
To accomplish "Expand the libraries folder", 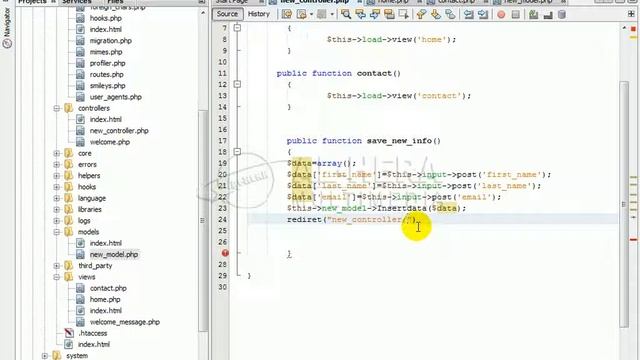I will tap(57, 209).
